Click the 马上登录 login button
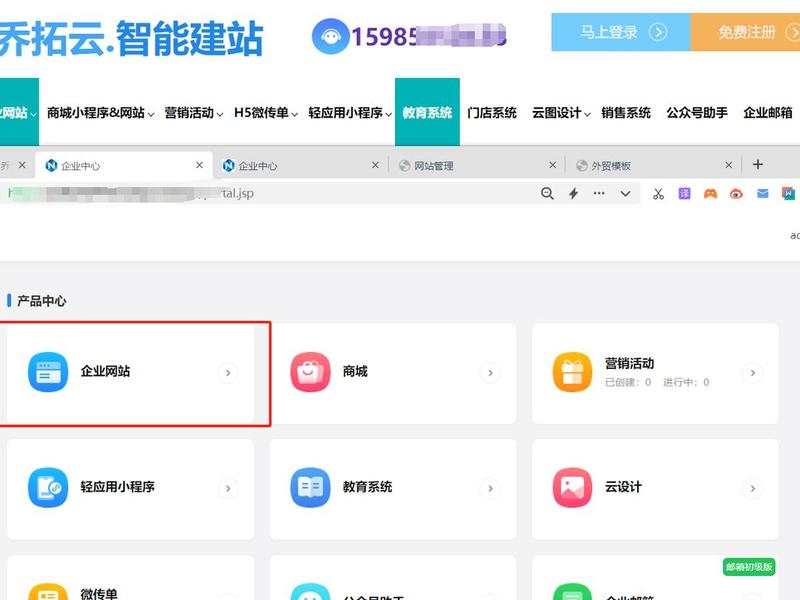The height and width of the screenshot is (600, 800). pyautogui.click(x=620, y=32)
